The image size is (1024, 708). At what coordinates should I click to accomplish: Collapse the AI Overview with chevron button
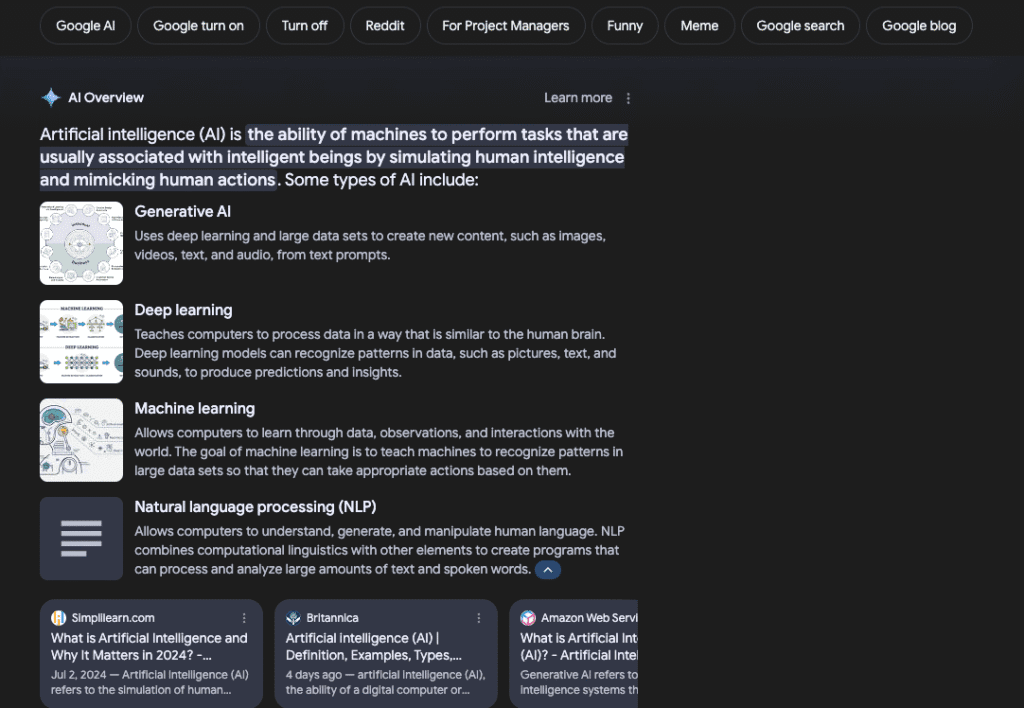pos(547,570)
